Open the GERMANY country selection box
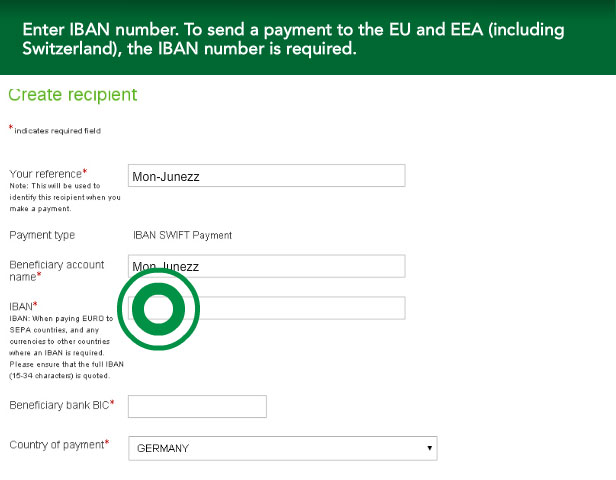The height and width of the screenshot is (480, 616). tap(282, 448)
